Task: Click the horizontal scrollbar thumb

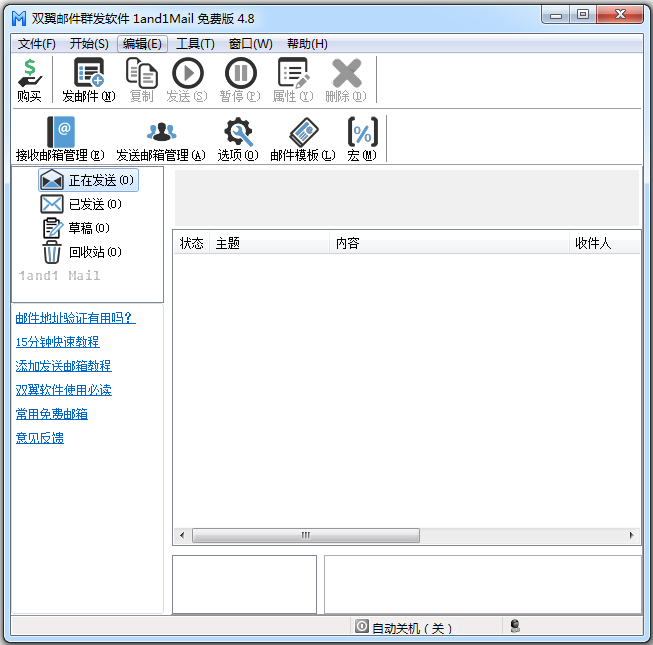Action: point(306,535)
